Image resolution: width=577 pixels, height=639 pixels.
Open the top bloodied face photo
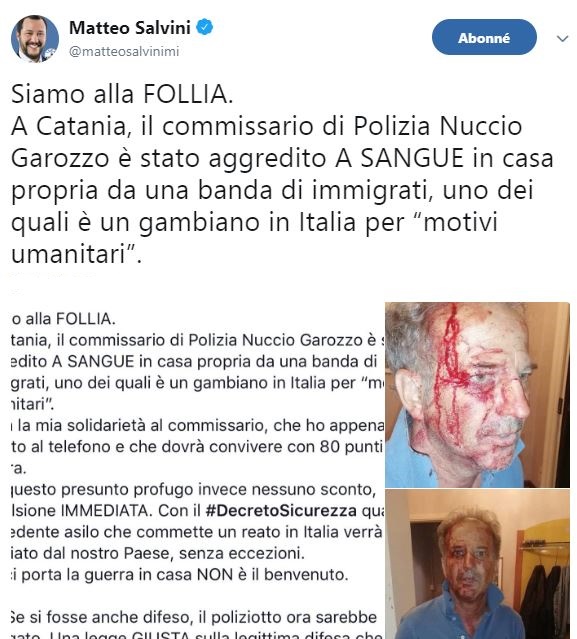coord(477,394)
